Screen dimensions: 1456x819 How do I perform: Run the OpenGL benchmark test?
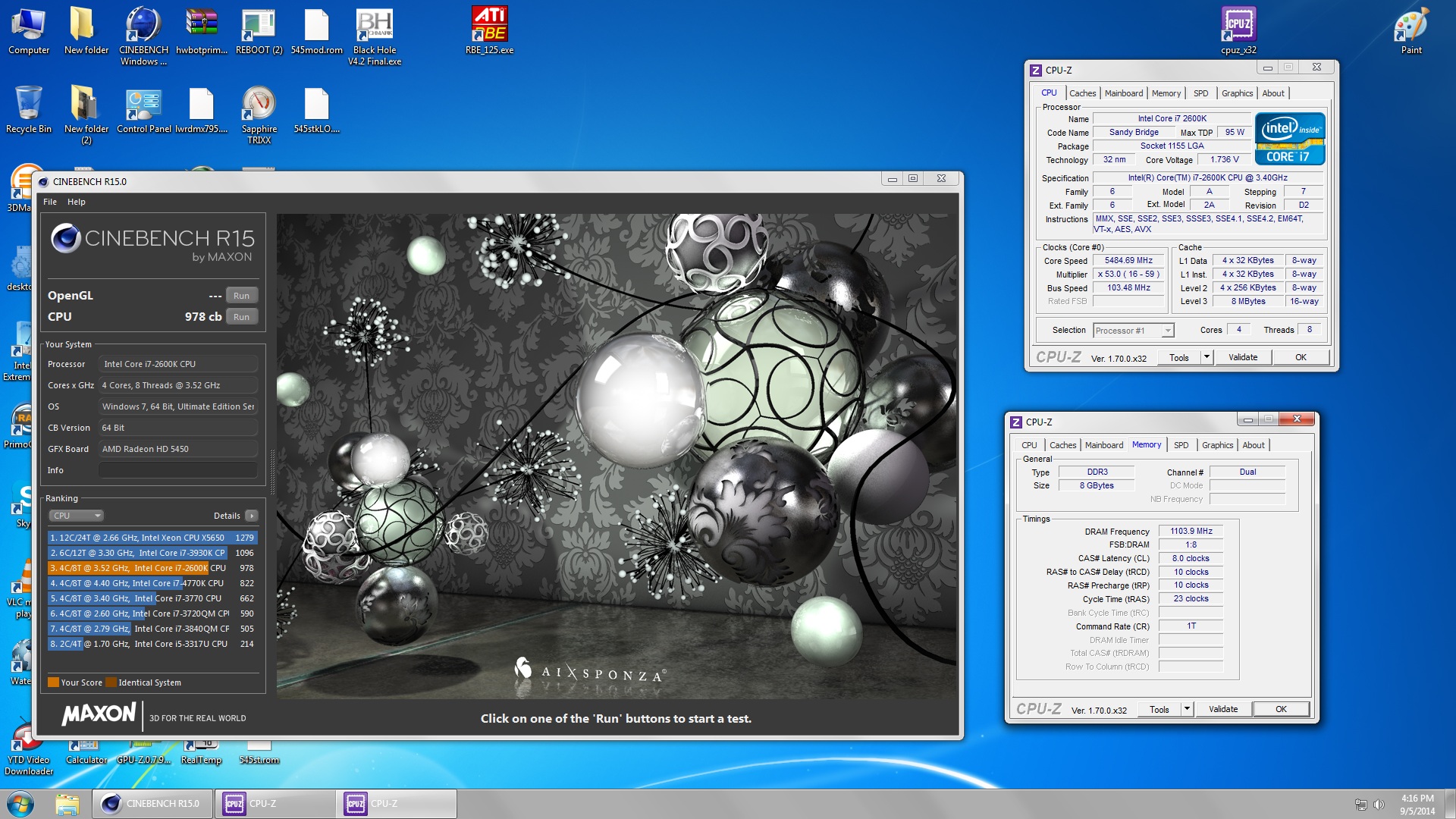(241, 296)
